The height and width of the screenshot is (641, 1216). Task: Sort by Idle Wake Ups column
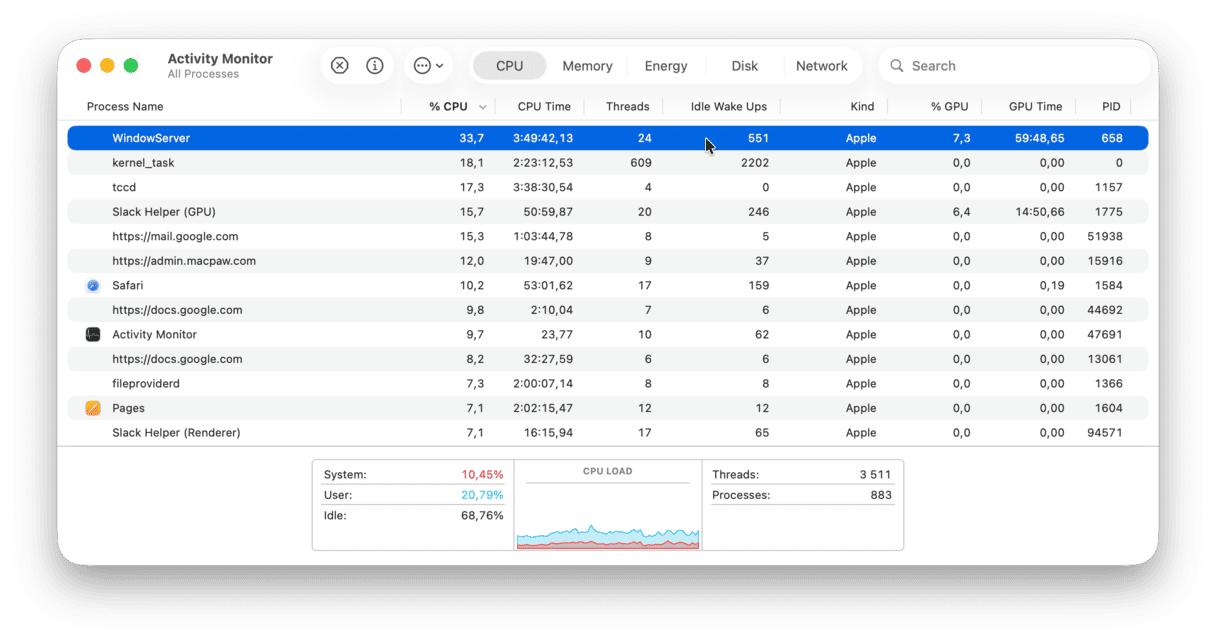coord(728,107)
